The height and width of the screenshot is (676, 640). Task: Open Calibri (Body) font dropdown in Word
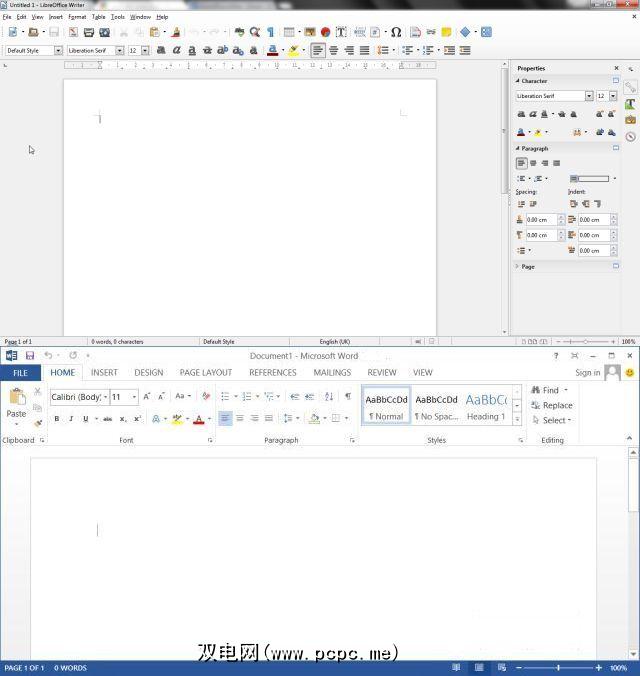click(106, 397)
